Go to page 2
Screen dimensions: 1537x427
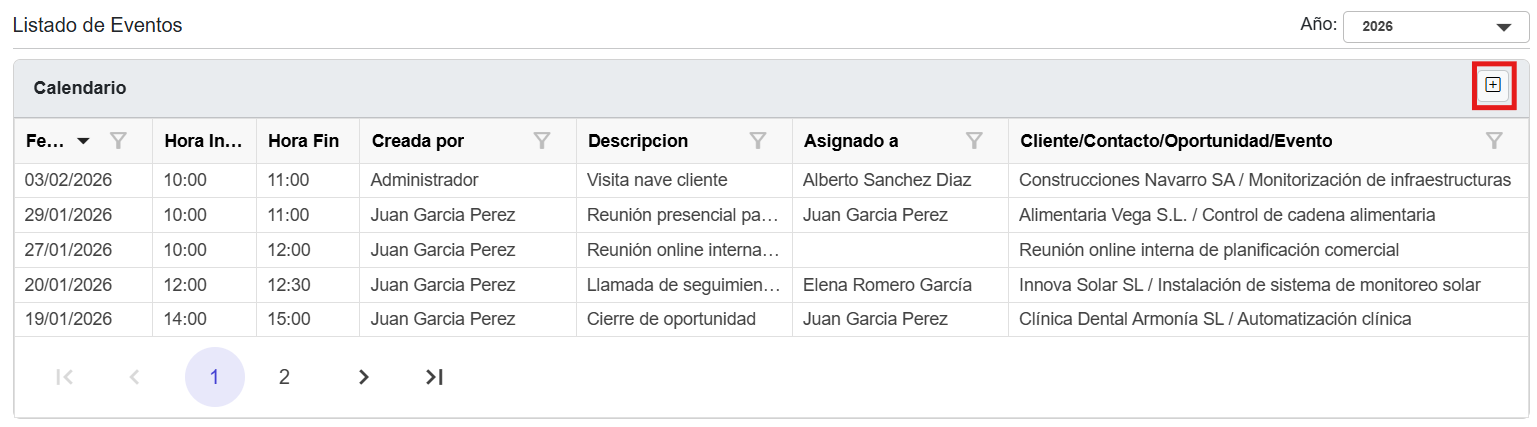click(x=284, y=377)
